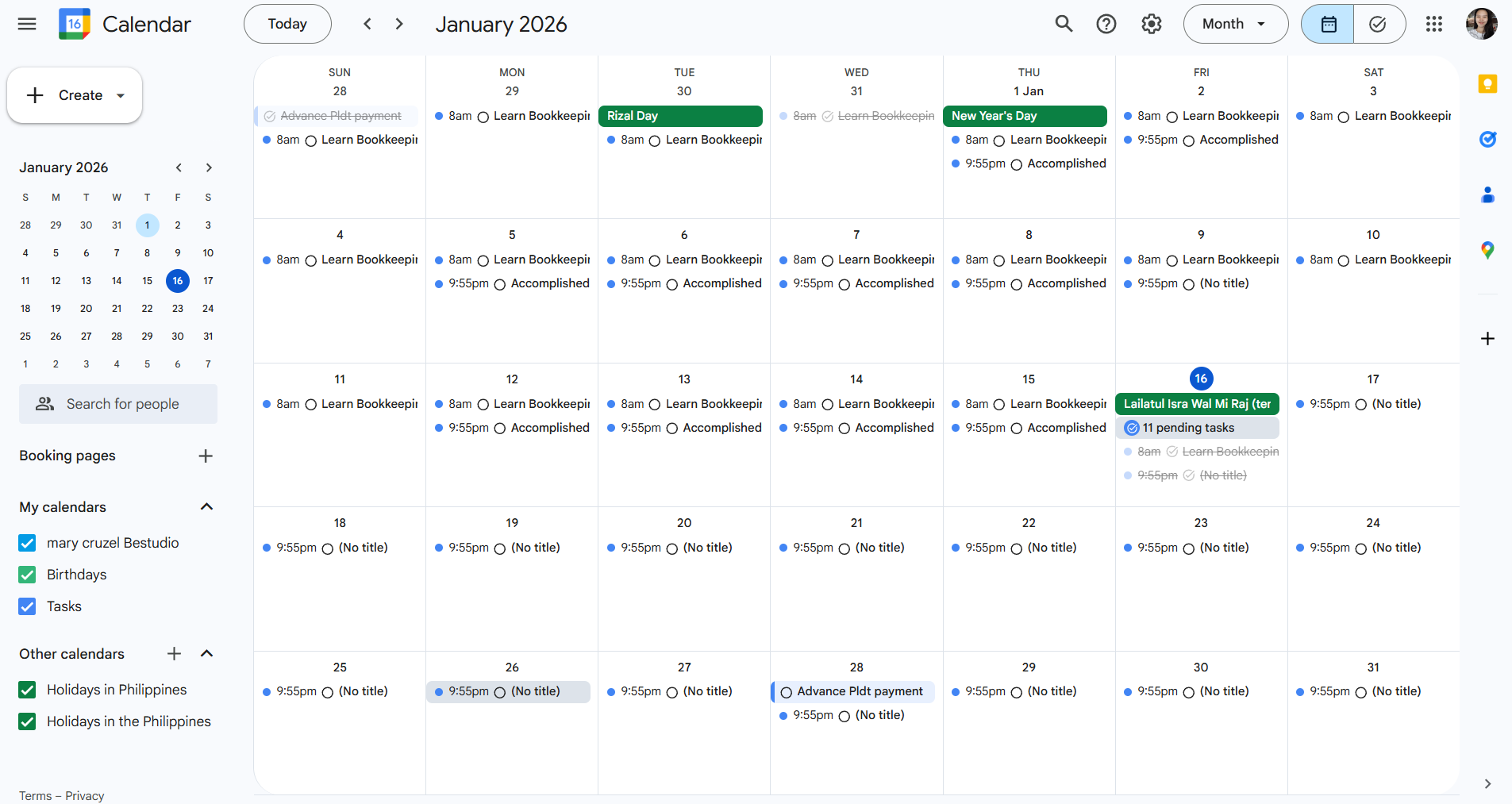Open Google Keep in side panel
The width and height of the screenshot is (1512, 804).
click(x=1487, y=84)
